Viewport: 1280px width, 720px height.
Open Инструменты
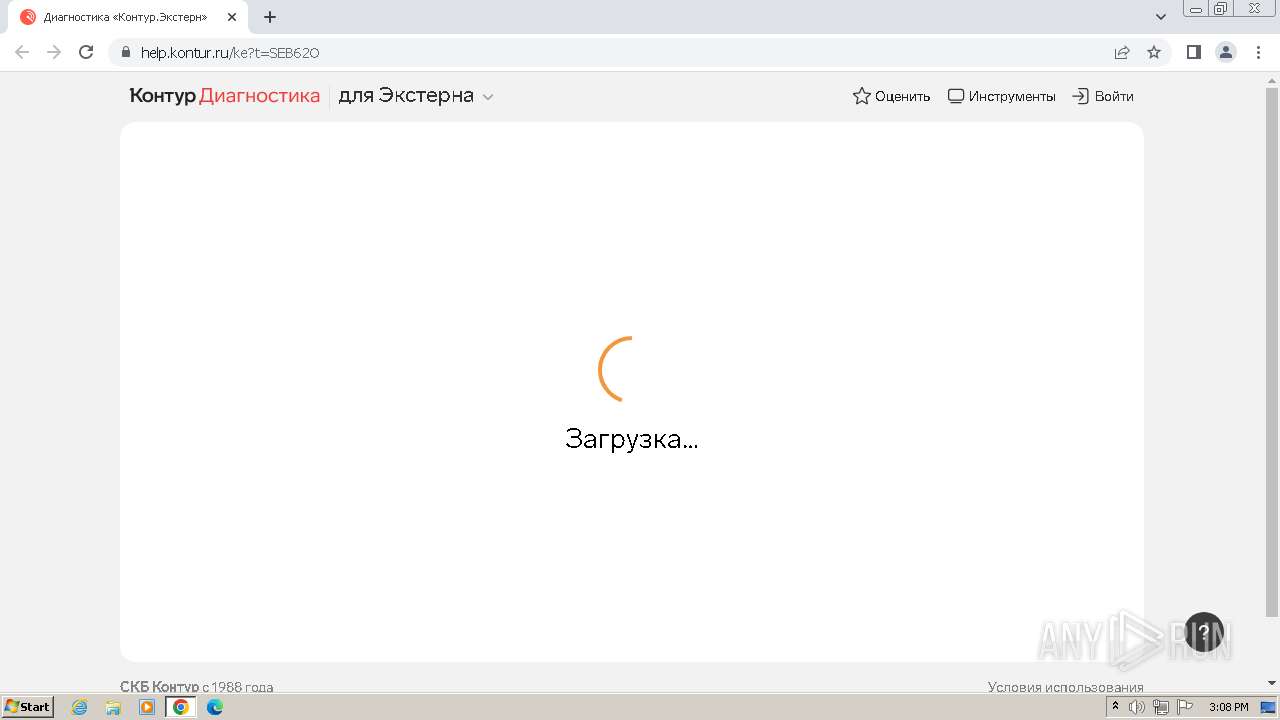[1001, 96]
